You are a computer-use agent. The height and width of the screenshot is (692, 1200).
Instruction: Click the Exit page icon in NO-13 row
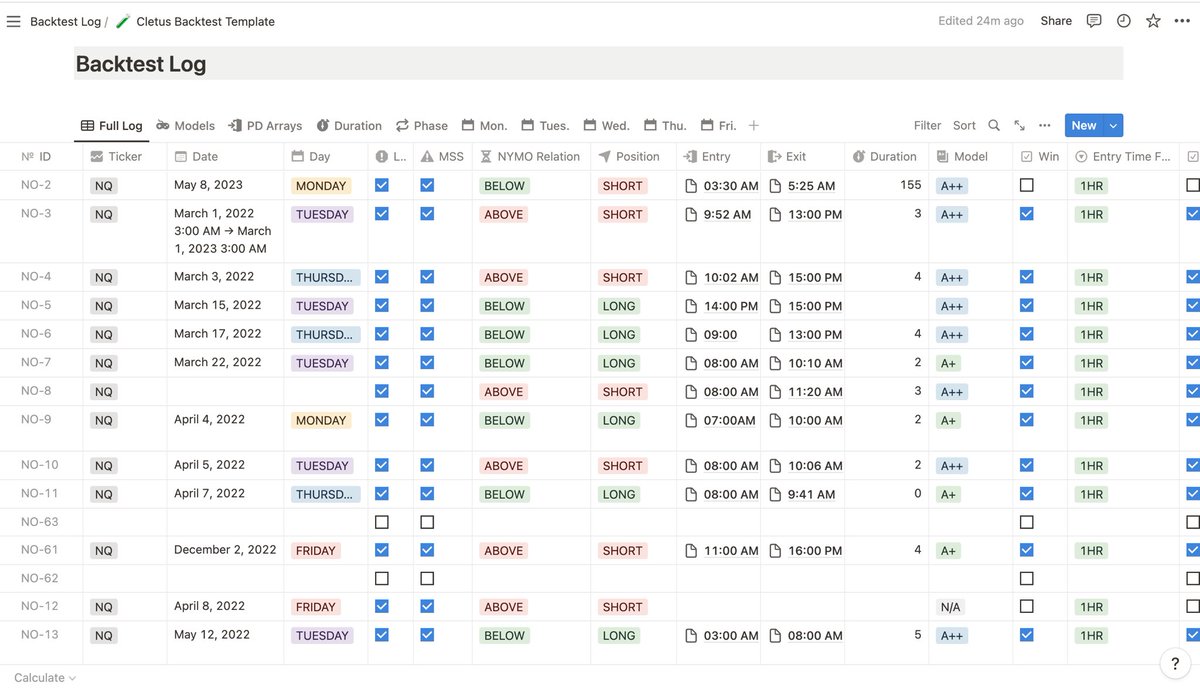click(775, 636)
